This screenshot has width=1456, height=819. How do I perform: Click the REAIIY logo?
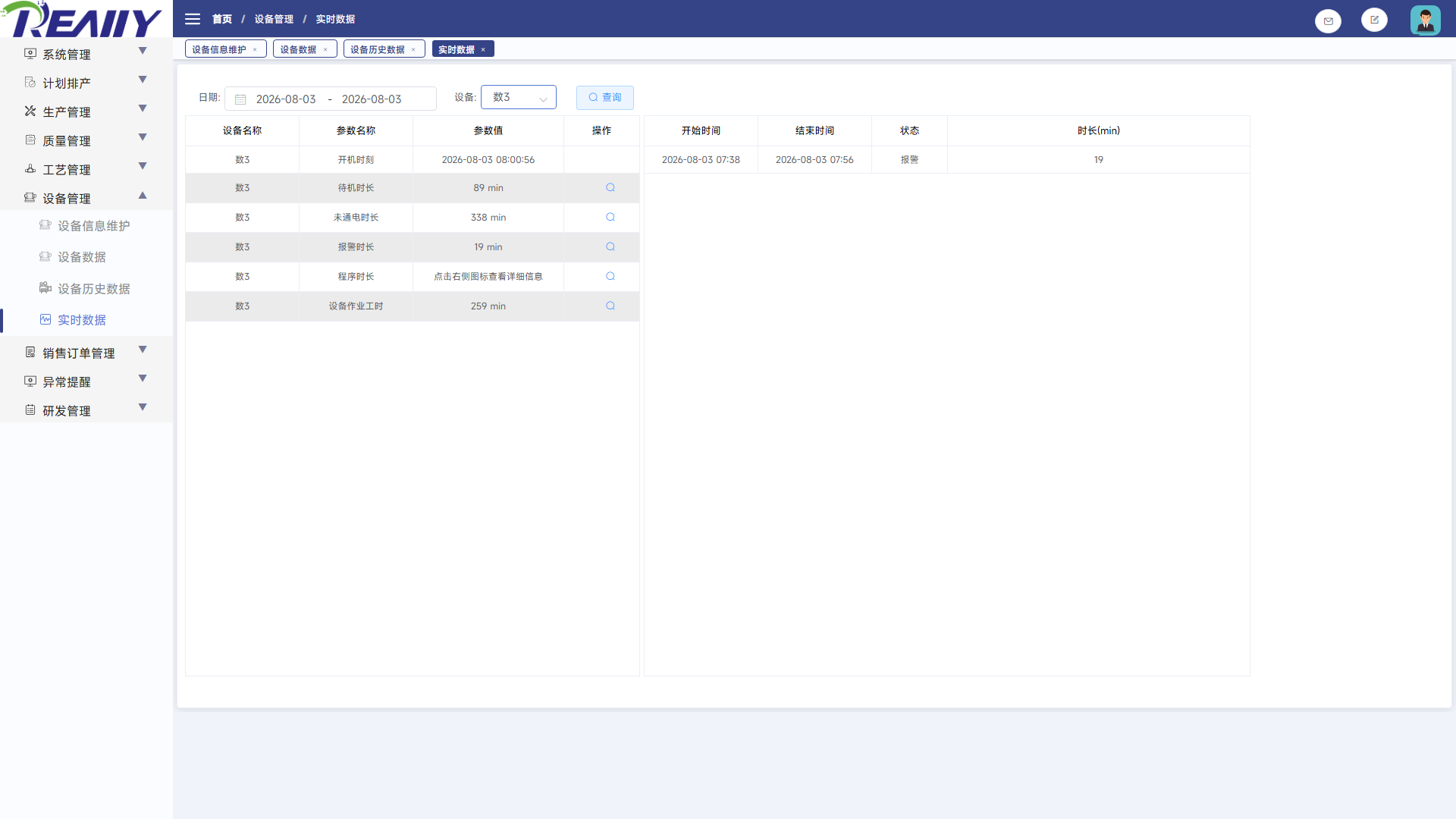(82, 20)
